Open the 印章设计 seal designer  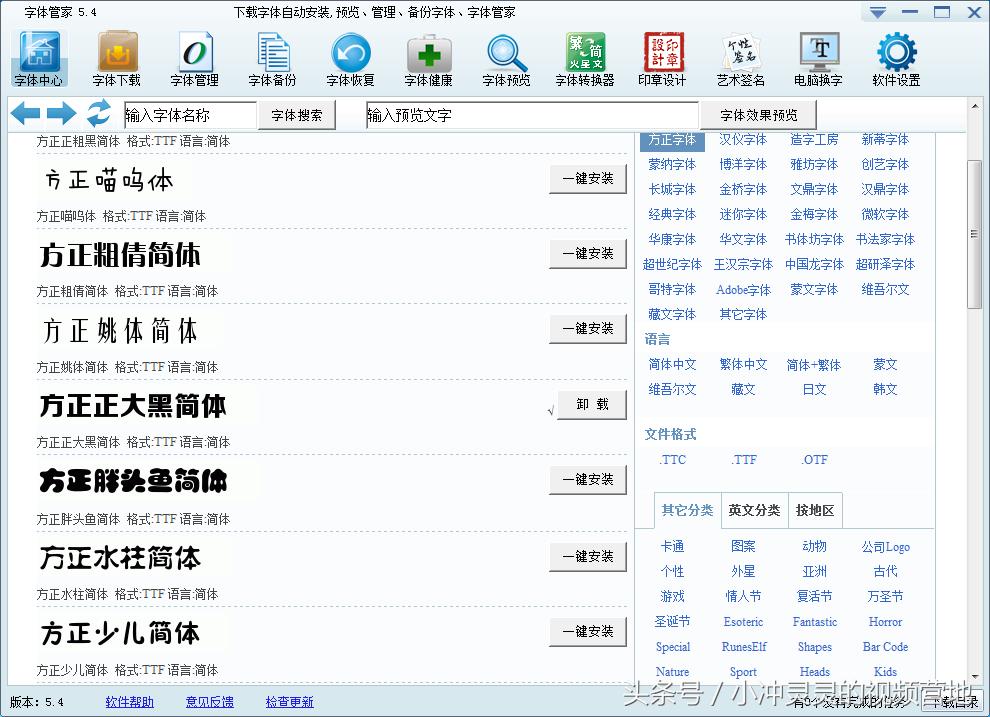tap(662, 58)
